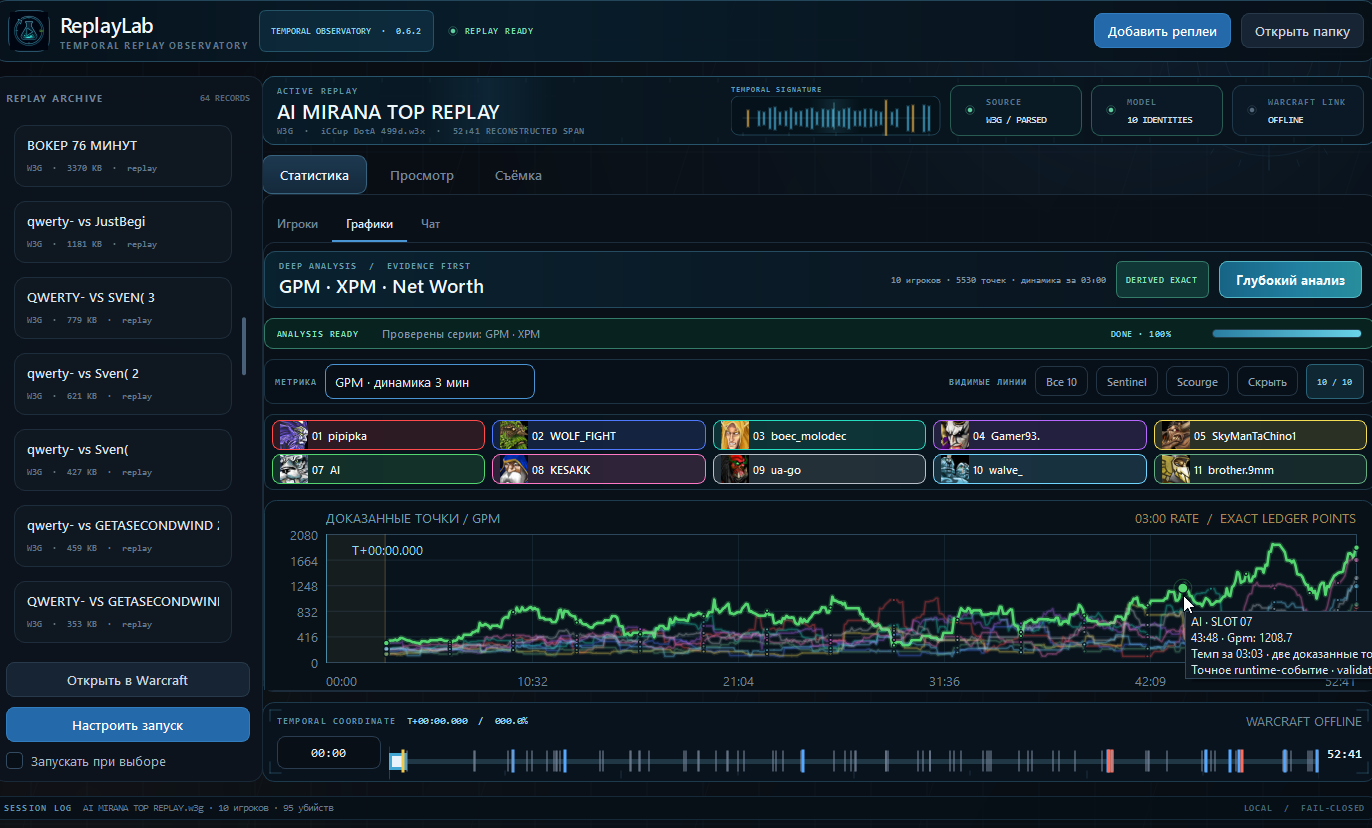The image size is (1372, 828).
Task: Switch to the Просмотр tab
Action: (422, 175)
